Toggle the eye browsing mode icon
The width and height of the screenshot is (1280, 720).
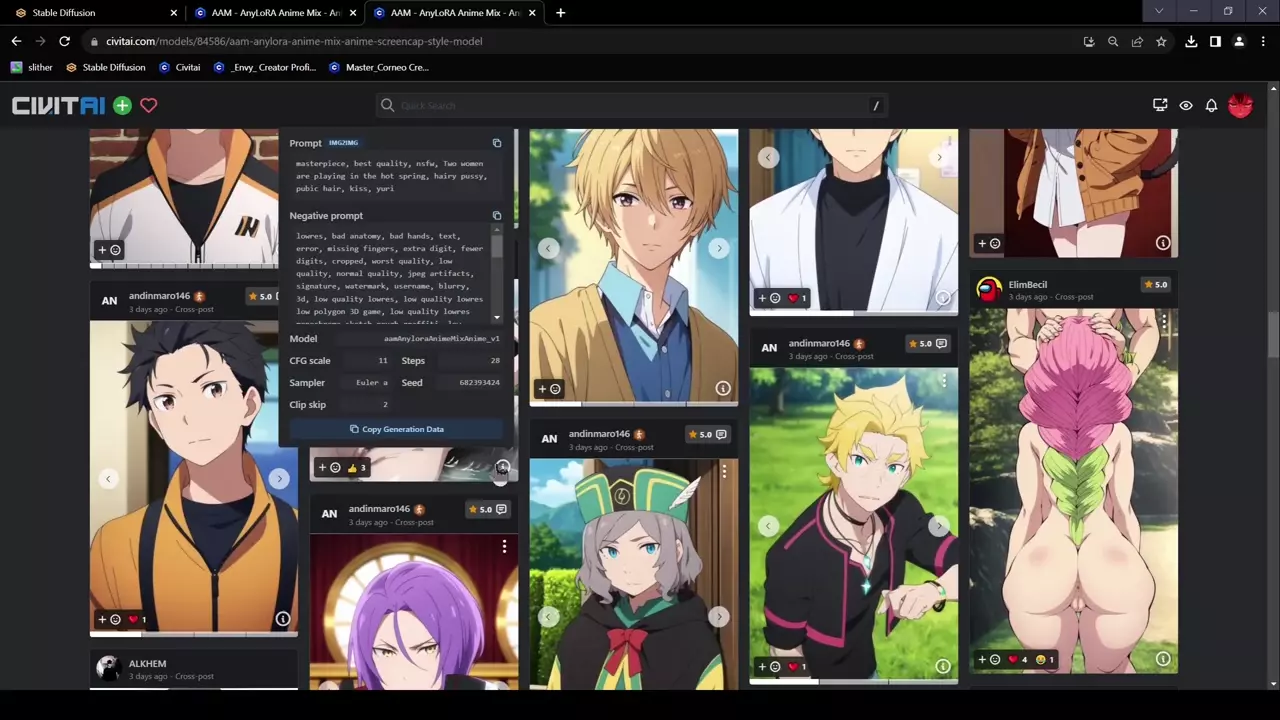1186,105
